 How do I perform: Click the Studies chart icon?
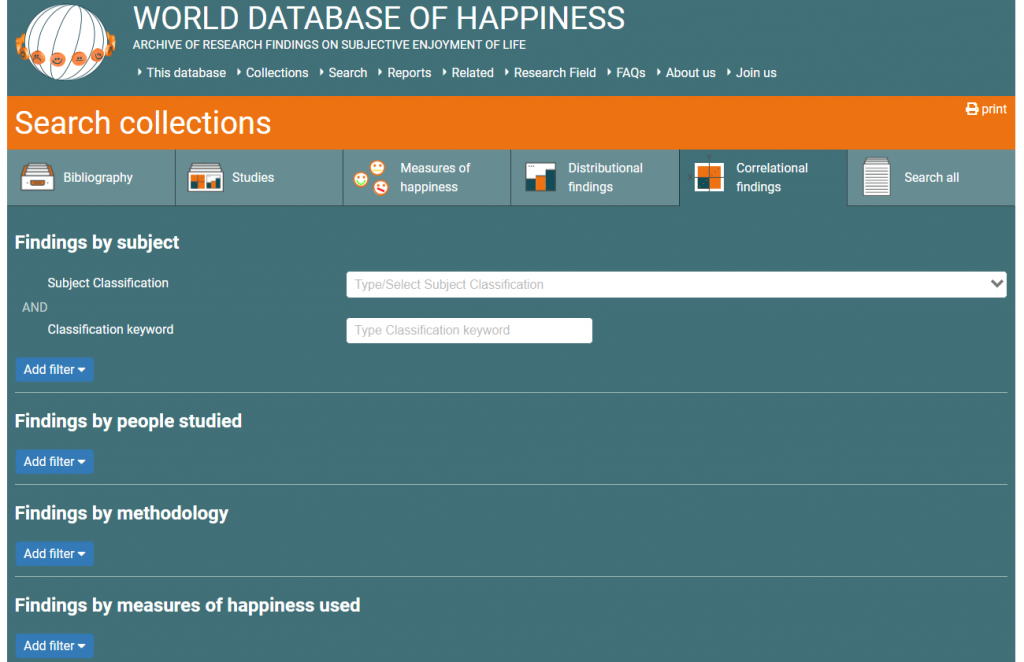[205, 177]
